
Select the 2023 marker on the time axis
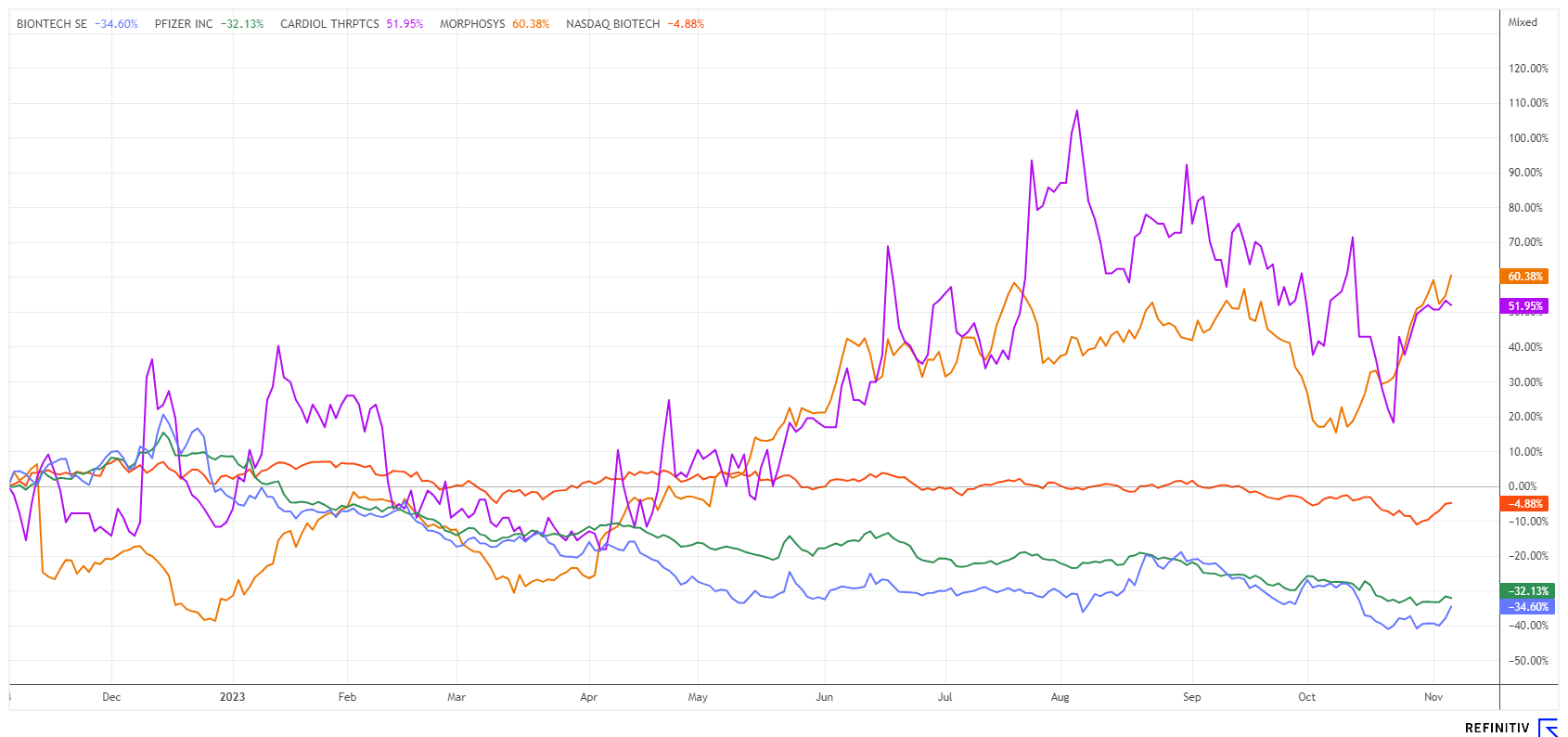pyautogui.click(x=232, y=697)
